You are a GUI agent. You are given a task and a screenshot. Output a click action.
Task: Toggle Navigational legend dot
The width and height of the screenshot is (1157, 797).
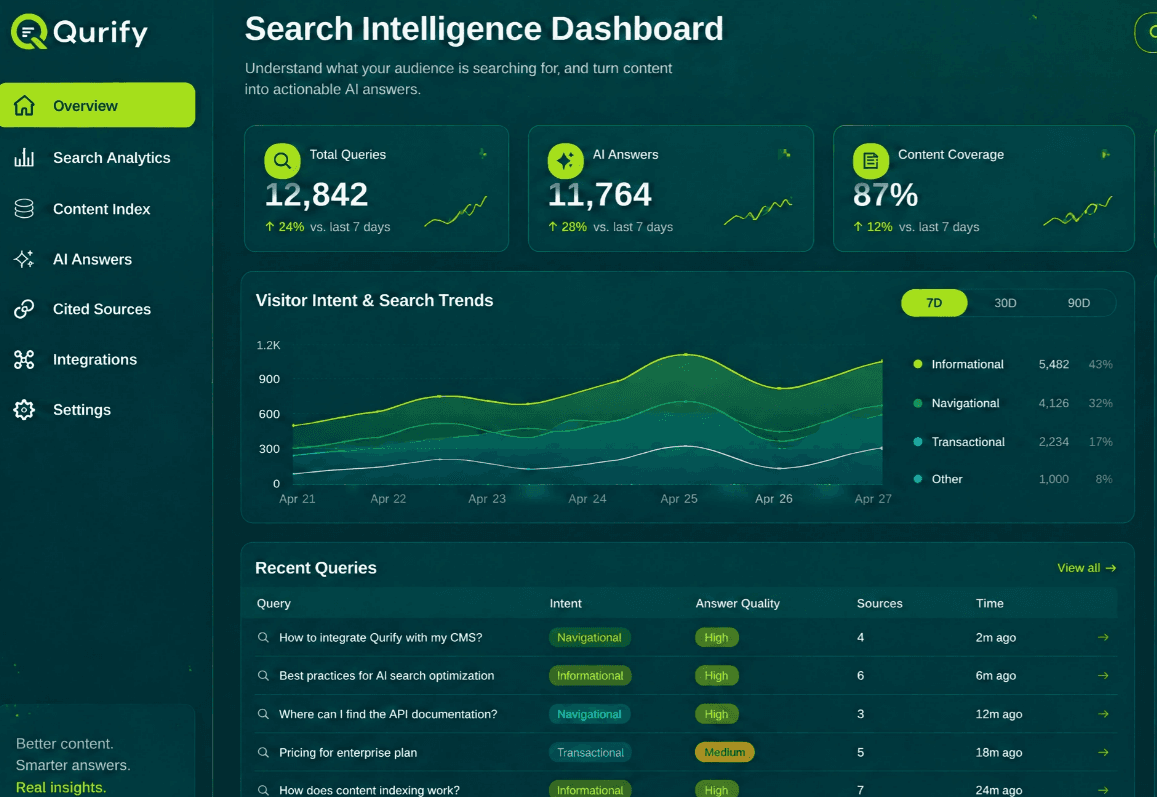coord(918,403)
